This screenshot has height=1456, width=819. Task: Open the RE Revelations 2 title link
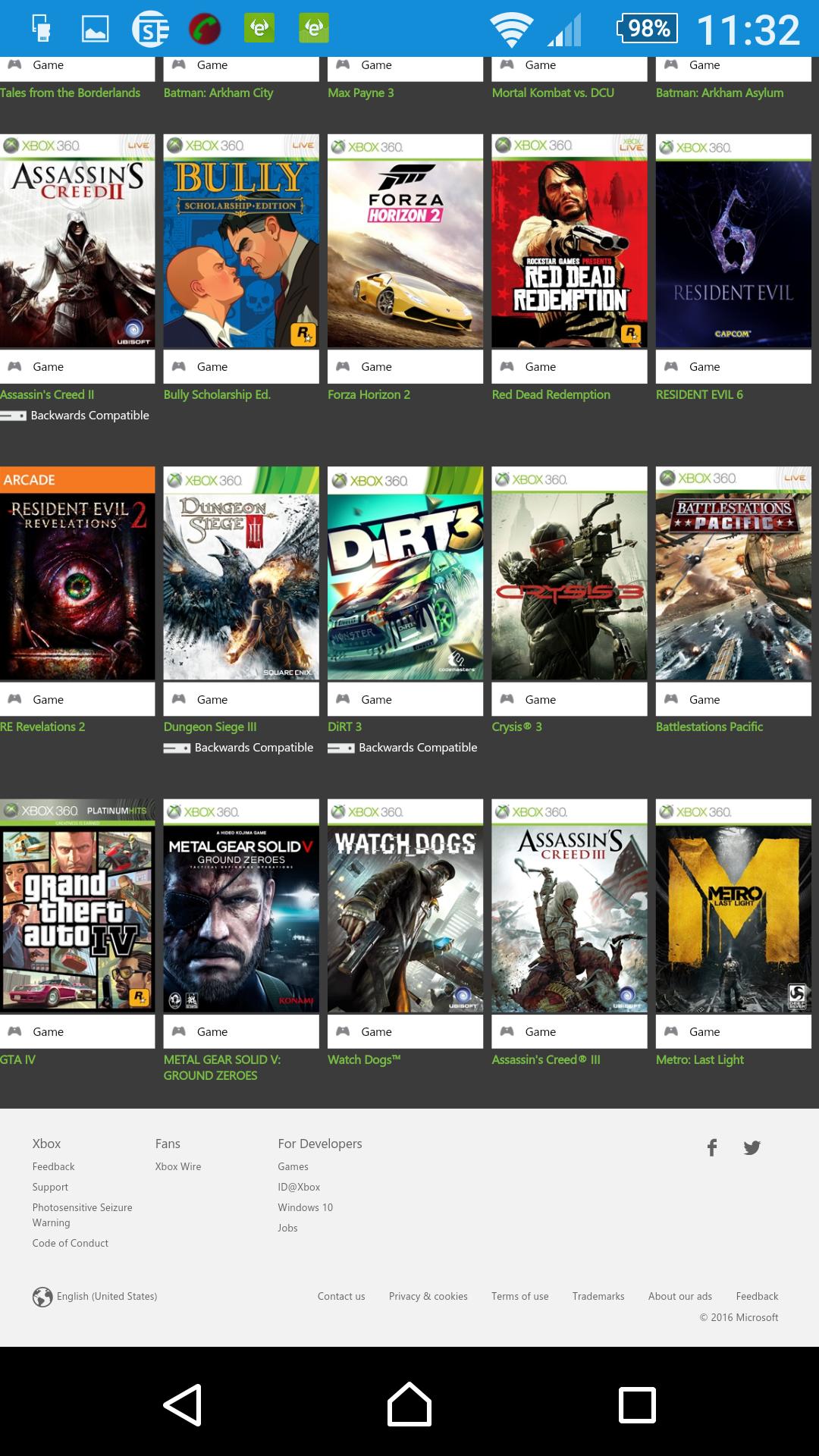tap(42, 726)
